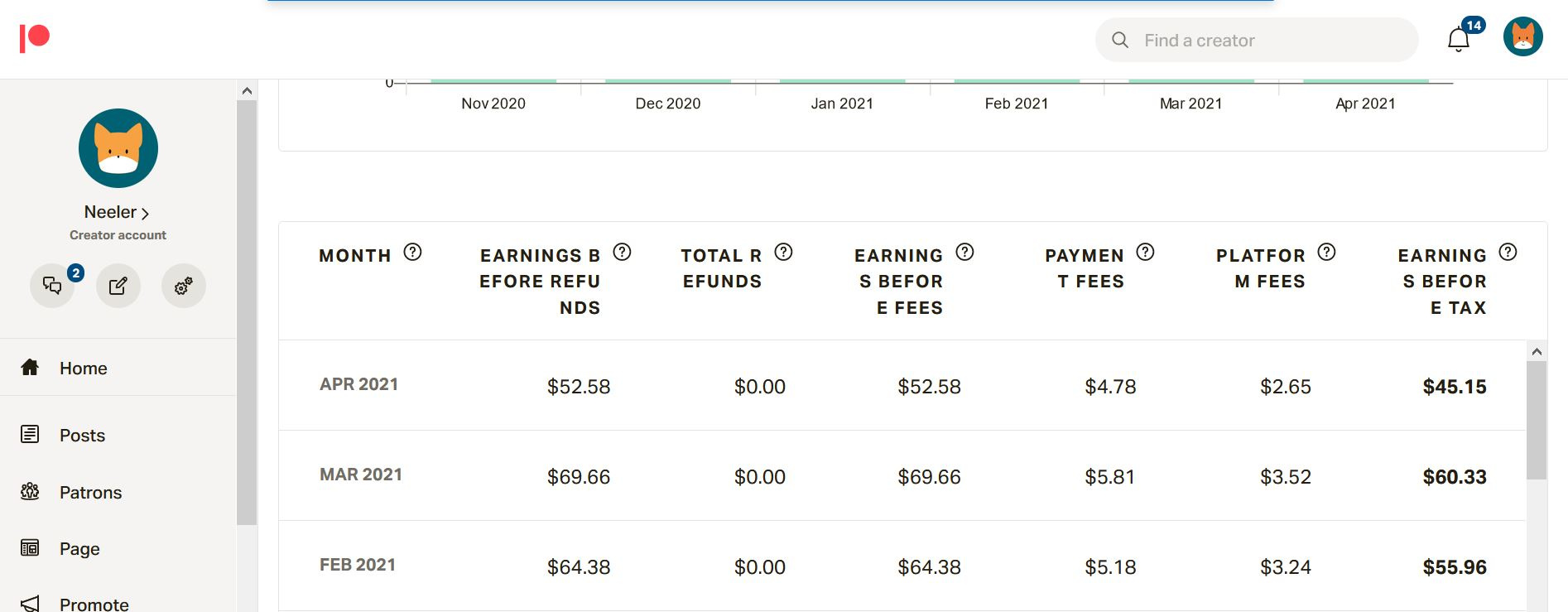1568x612 pixels.
Task: Open messages chat icon
Action: (52, 286)
